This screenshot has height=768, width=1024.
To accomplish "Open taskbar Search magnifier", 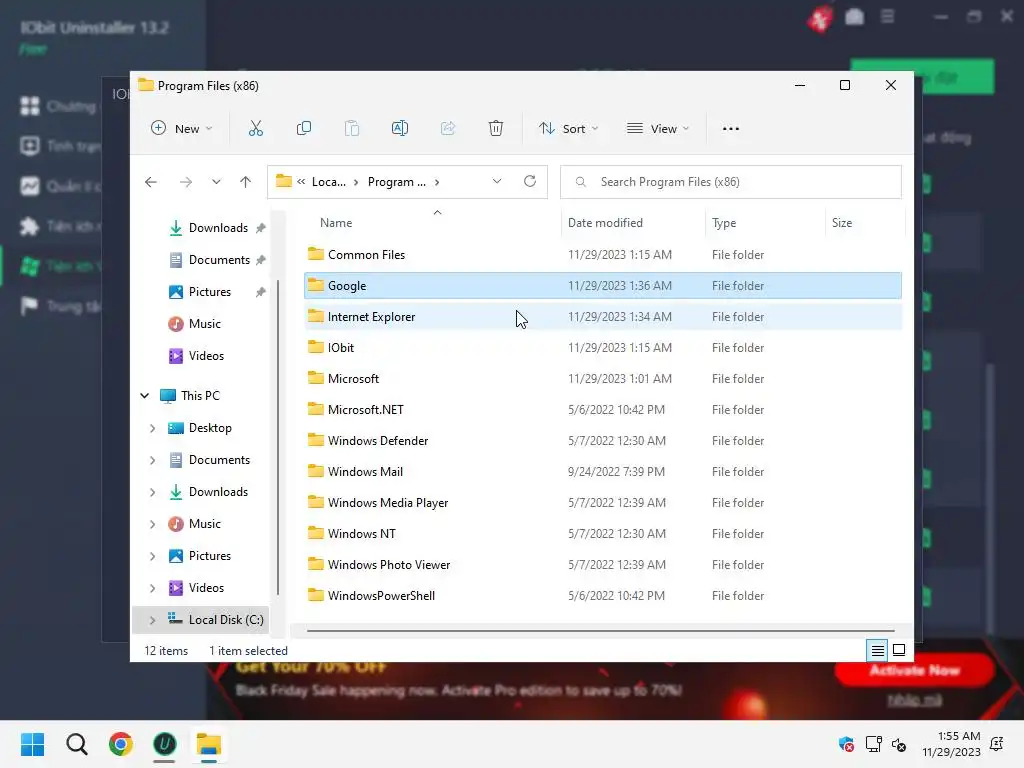I will pyautogui.click(x=76, y=744).
